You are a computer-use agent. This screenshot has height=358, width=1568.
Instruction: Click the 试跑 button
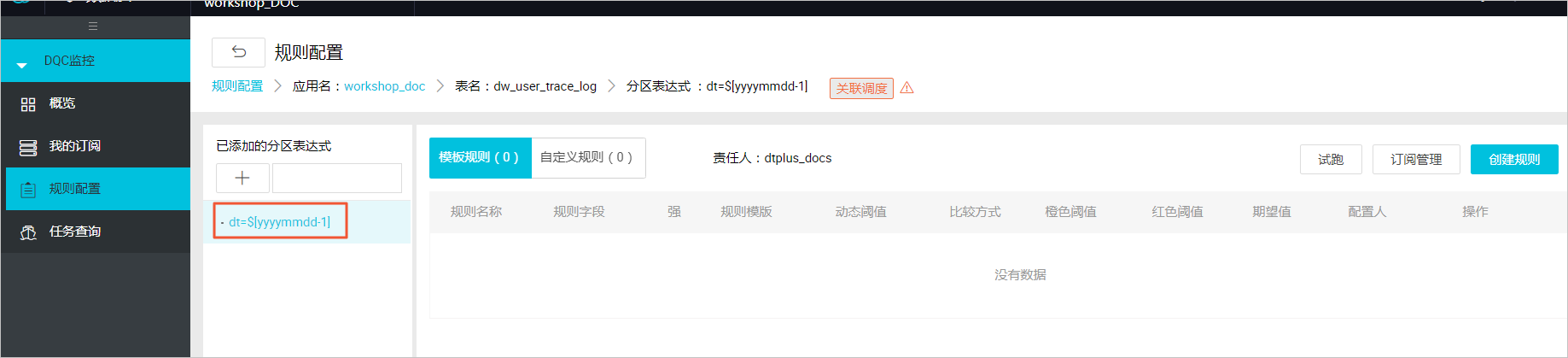[1331, 159]
